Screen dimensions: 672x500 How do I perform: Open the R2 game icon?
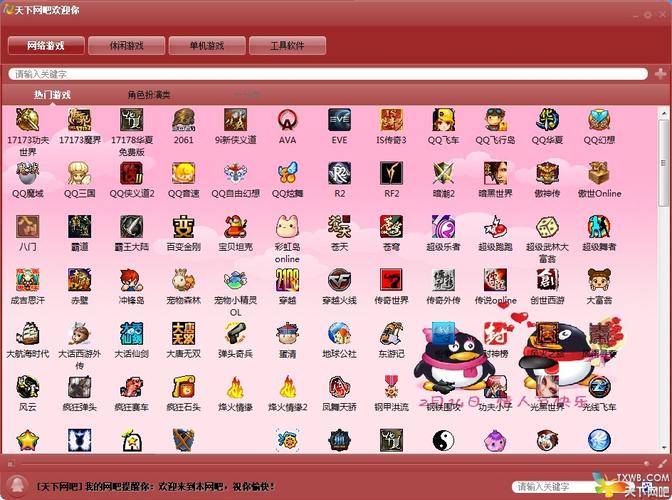(x=339, y=173)
